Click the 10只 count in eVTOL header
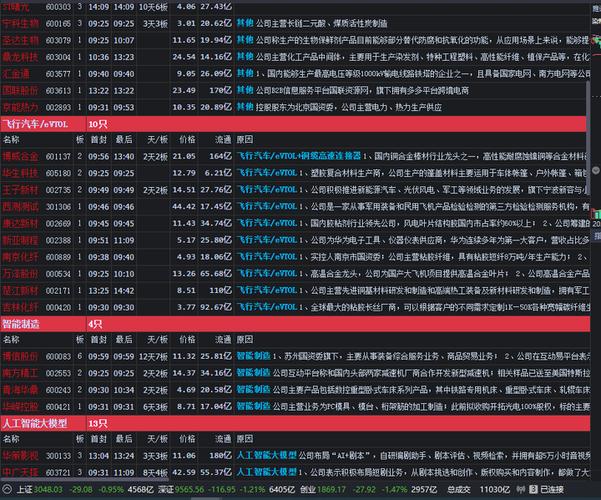 [x=98, y=124]
